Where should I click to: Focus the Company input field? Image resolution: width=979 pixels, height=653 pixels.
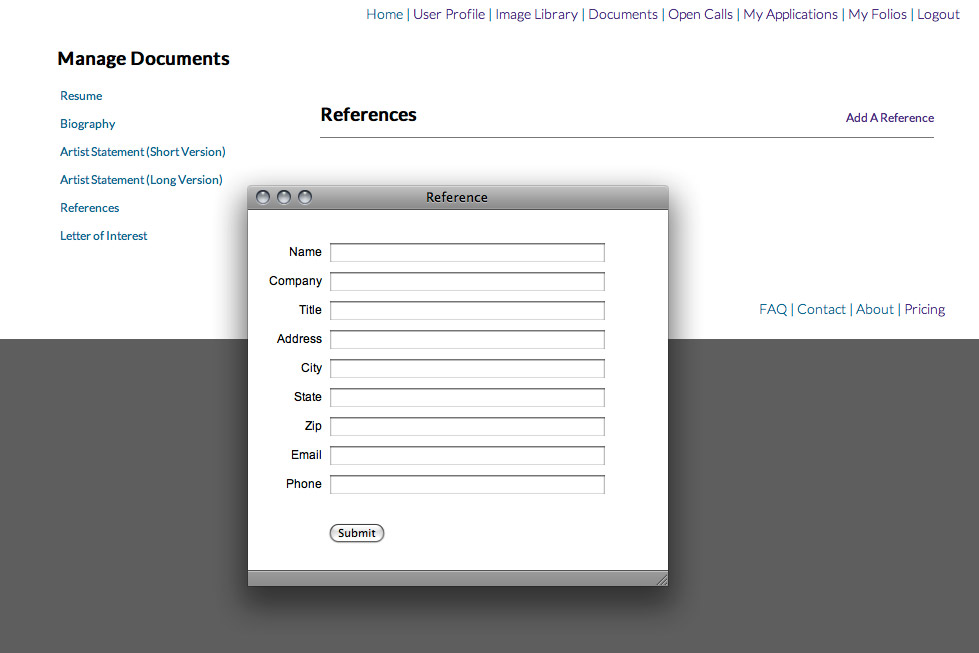[467, 282]
